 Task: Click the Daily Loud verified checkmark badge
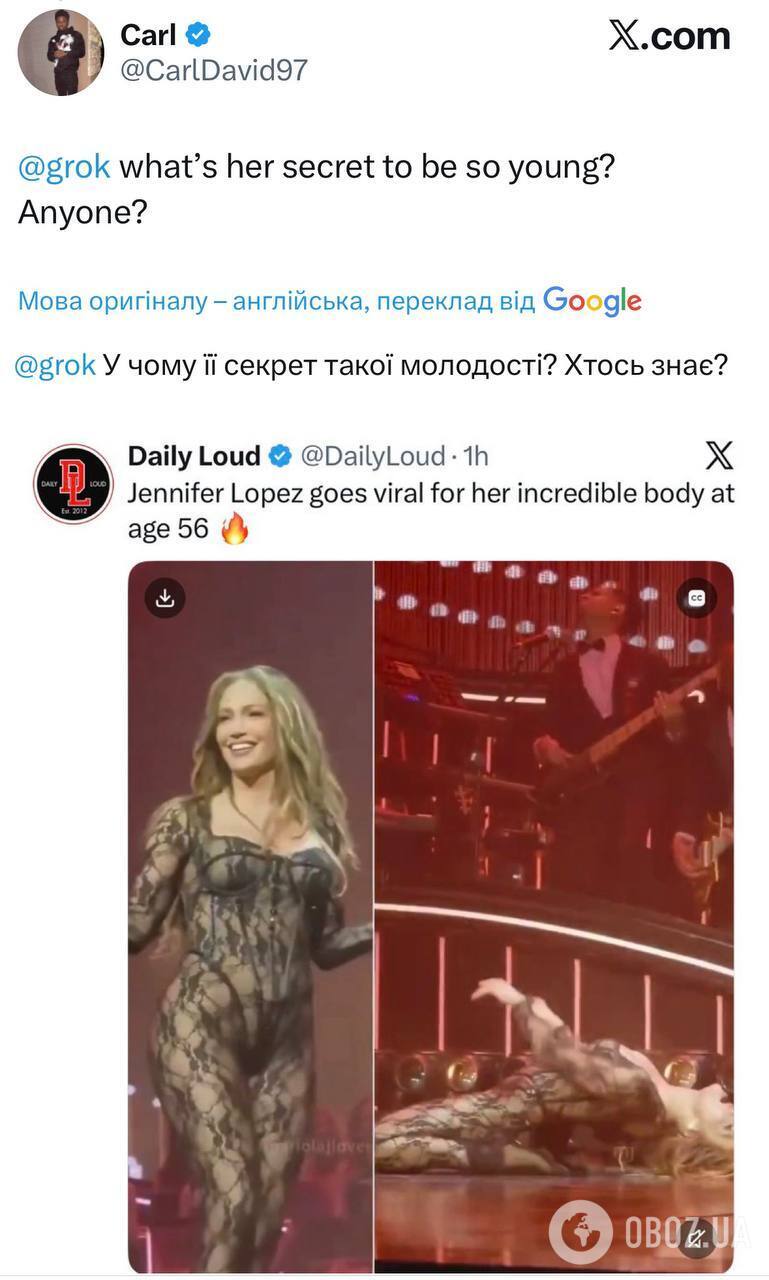point(281,457)
